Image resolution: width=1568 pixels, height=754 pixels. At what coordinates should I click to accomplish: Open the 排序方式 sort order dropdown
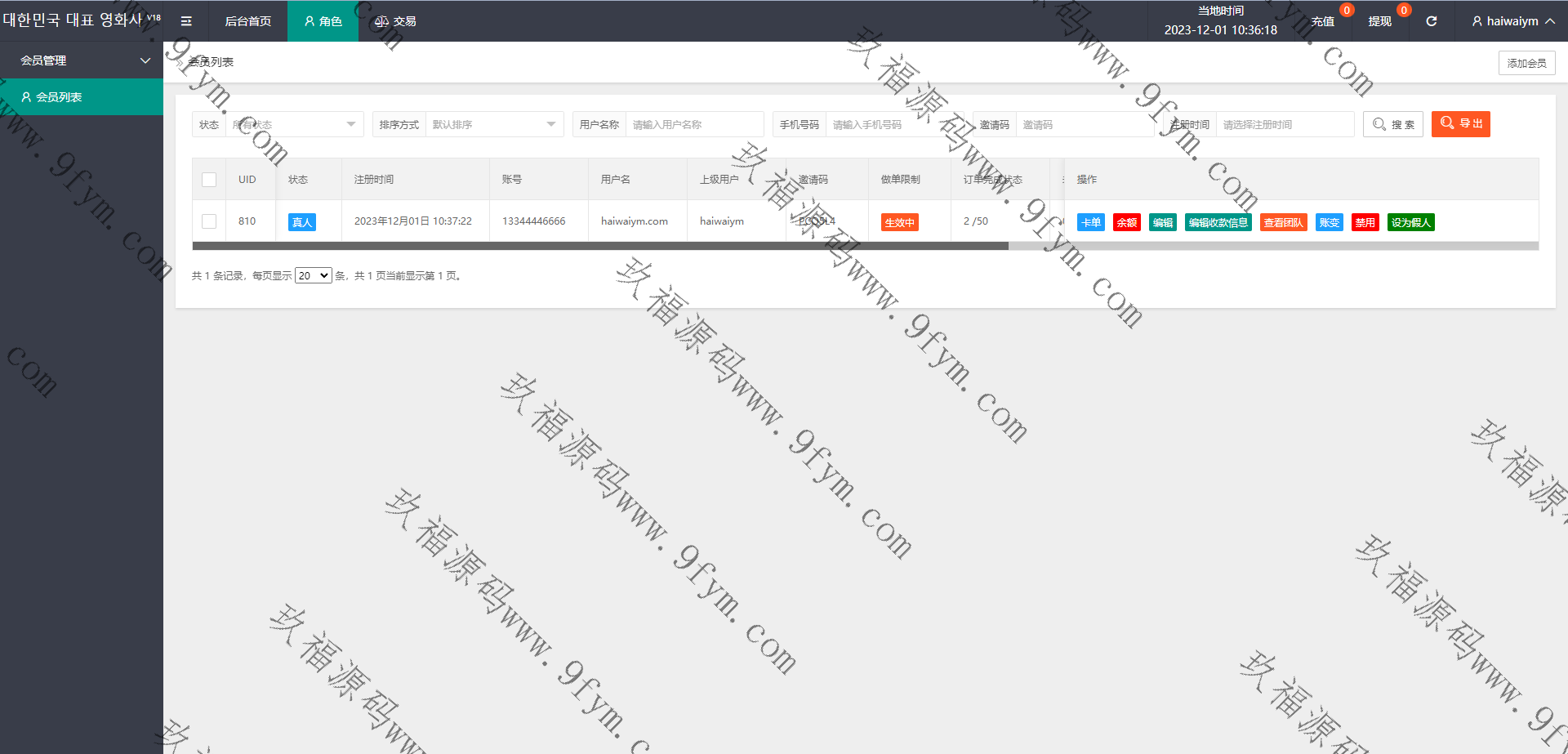point(493,124)
